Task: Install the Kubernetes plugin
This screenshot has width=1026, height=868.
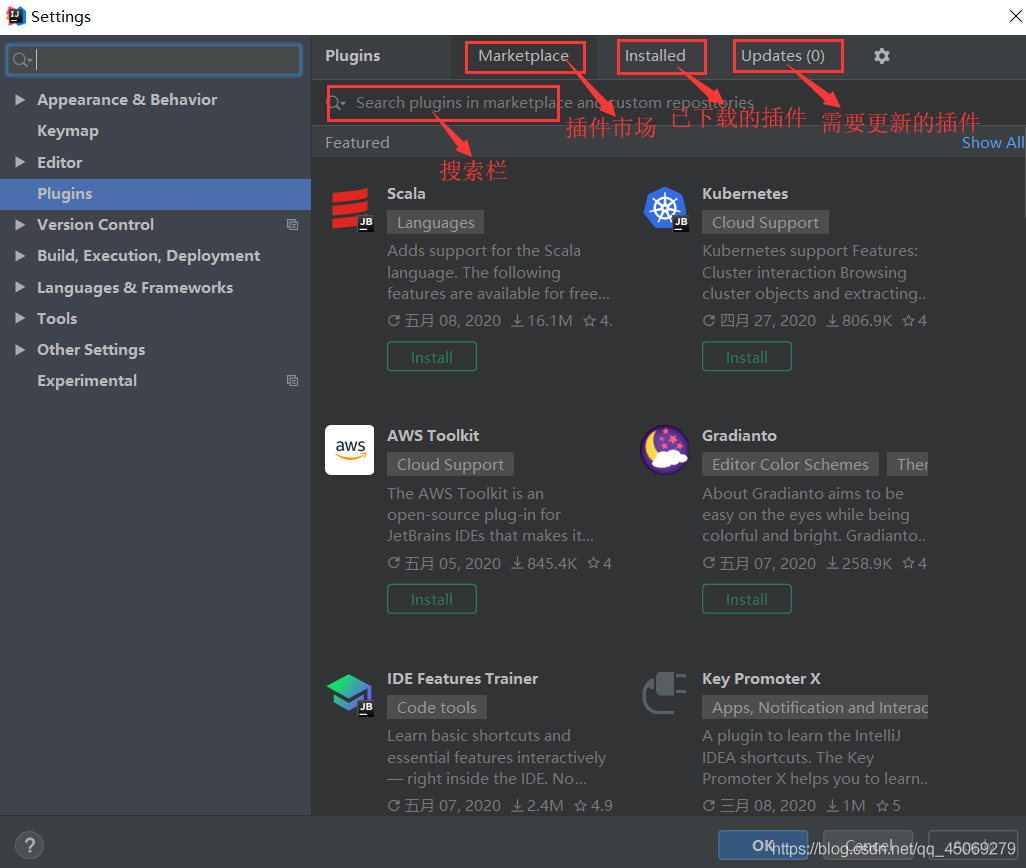Action: click(747, 357)
